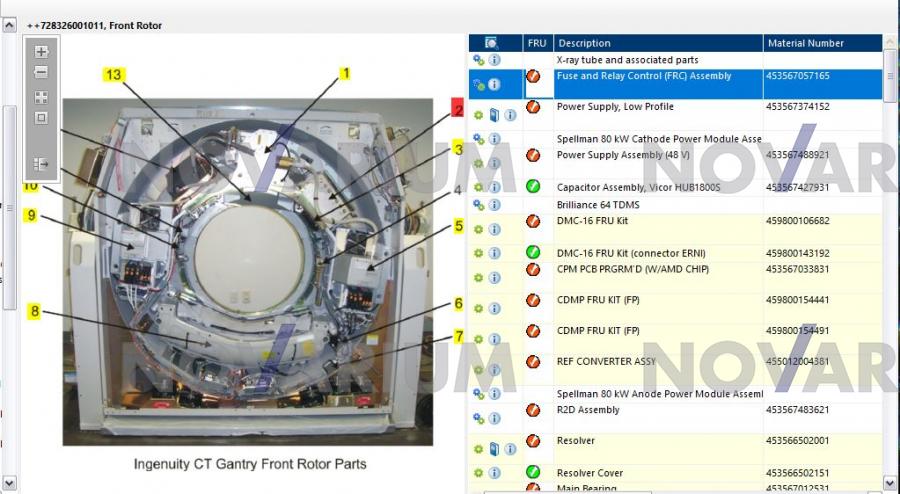Click the zoom in plus icon
This screenshot has width=900, height=494.
click(x=41, y=51)
